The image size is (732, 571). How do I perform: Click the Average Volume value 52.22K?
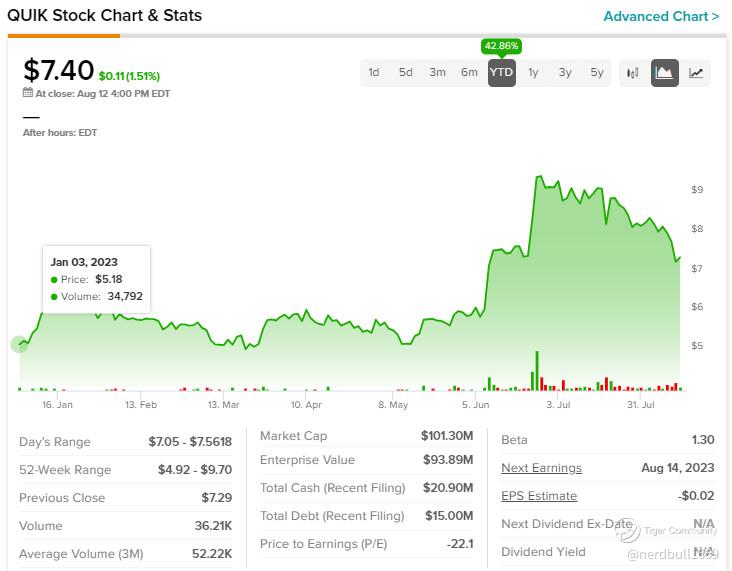pyautogui.click(x=212, y=554)
